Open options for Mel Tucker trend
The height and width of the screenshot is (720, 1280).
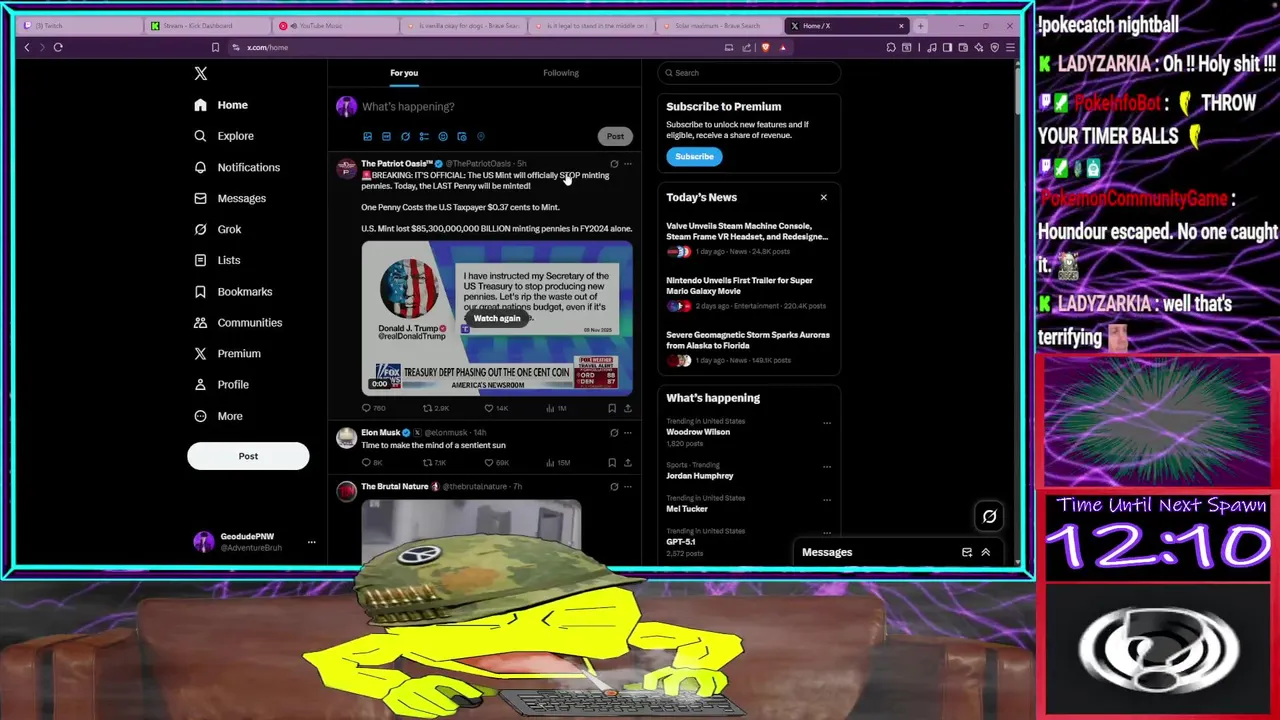pyautogui.click(x=827, y=499)
